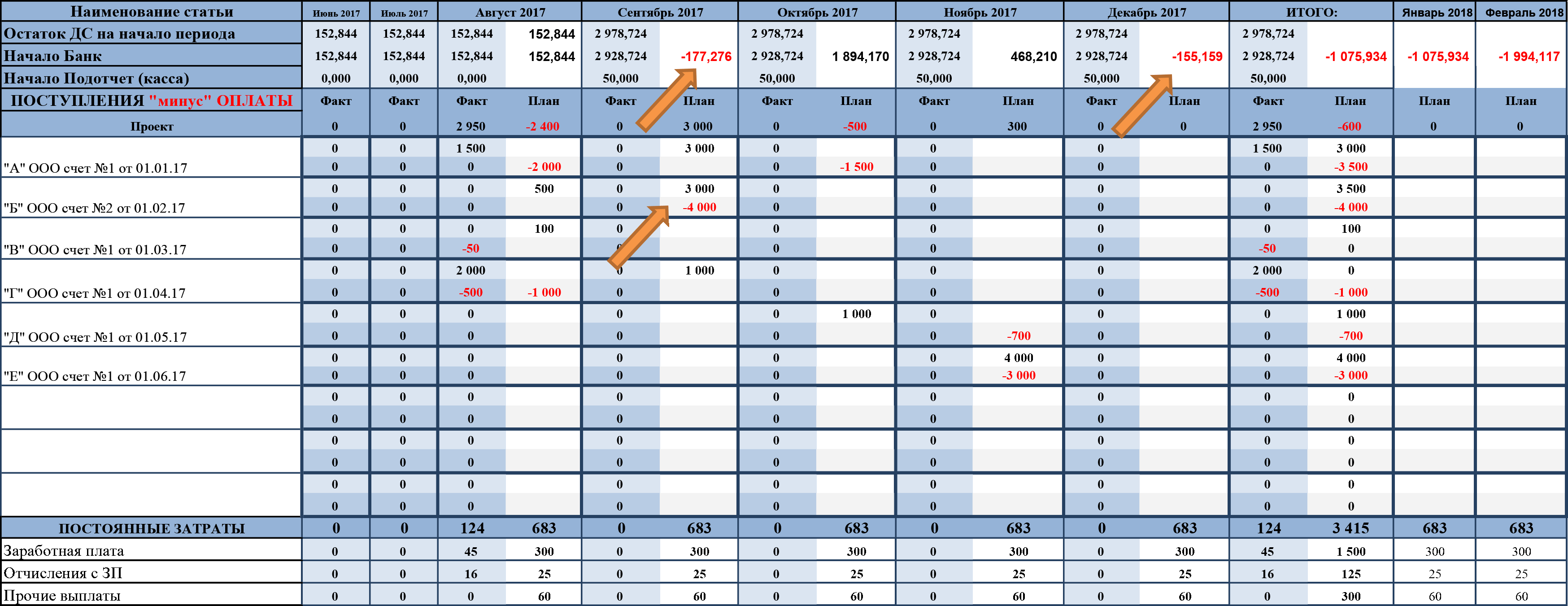
Task: Select row "А" ООО счет №1 от 01.01.17
Action: click(x=151, y=158)
